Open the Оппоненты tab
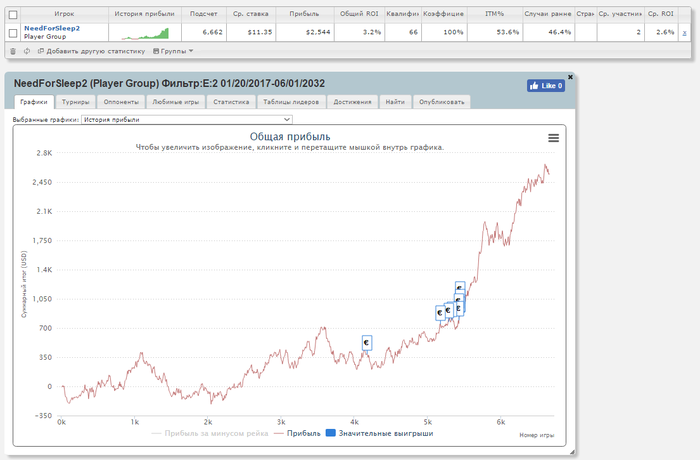The image size is (700, 460). [121, 102]
